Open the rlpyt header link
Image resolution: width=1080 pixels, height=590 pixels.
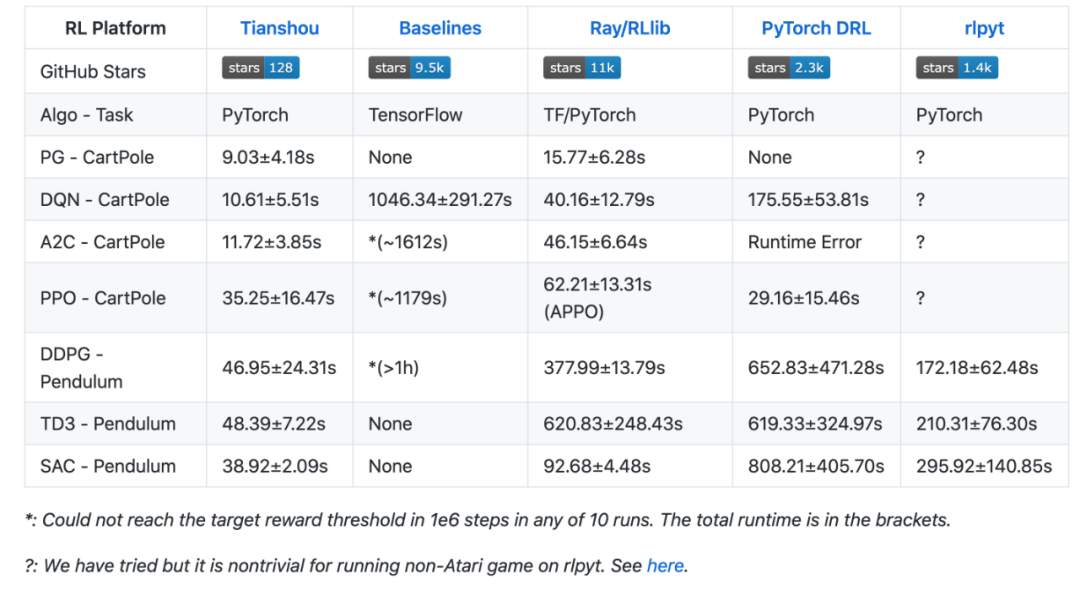(984, 28)
